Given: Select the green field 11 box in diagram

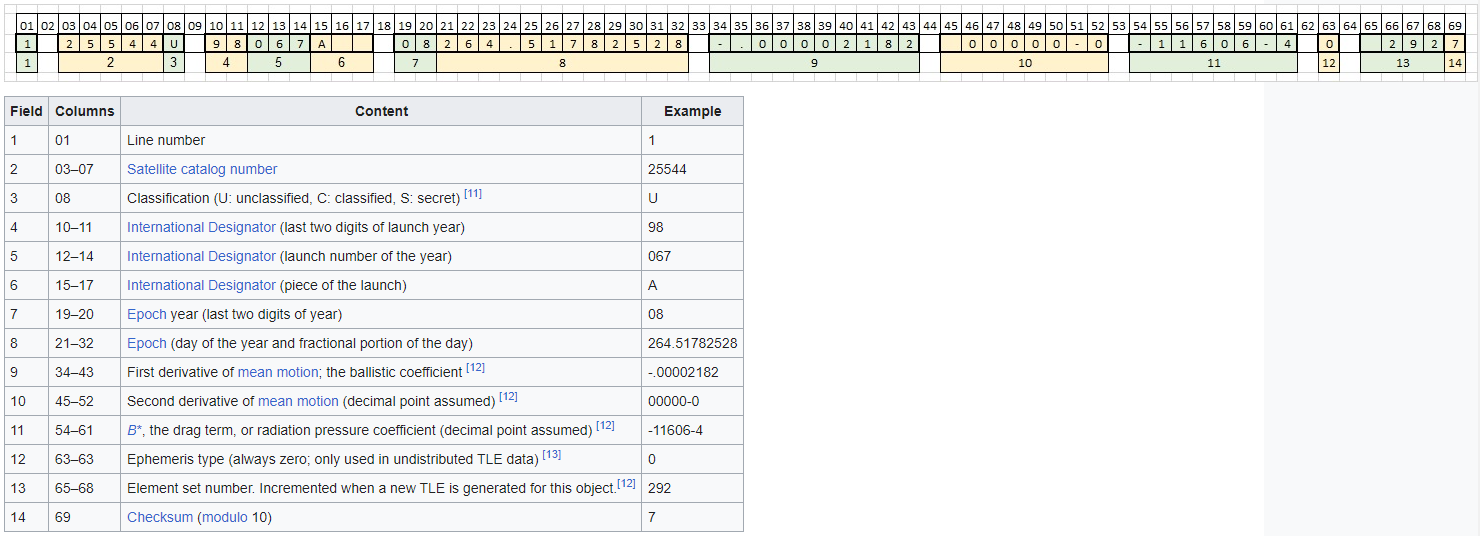Looking at the screenshot, I should pyautogui.click(x=1213, y=63).
